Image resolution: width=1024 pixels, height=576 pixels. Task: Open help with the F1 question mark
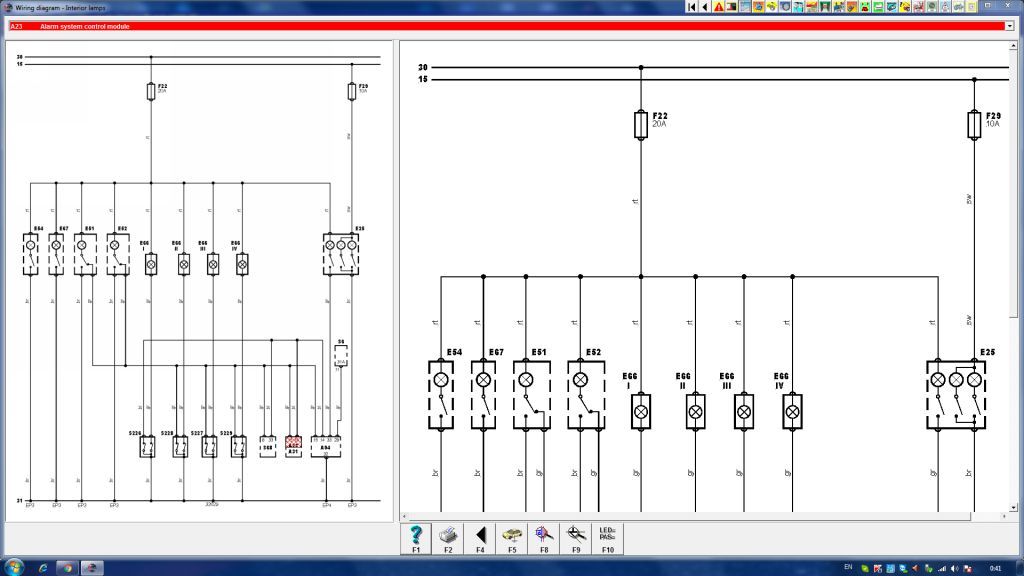click(x=416, y=539)
